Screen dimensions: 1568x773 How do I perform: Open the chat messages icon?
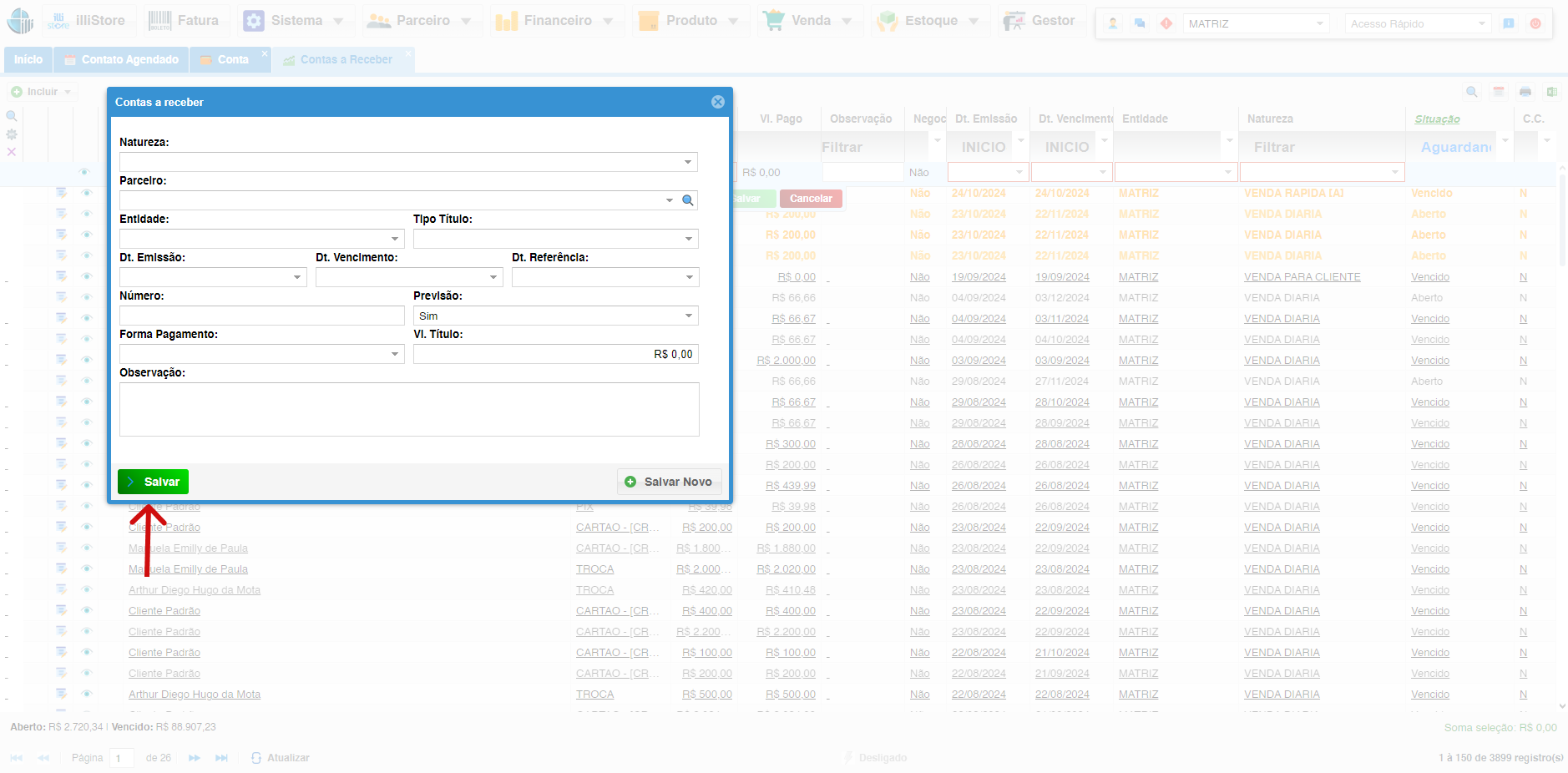coord(1140,23)
